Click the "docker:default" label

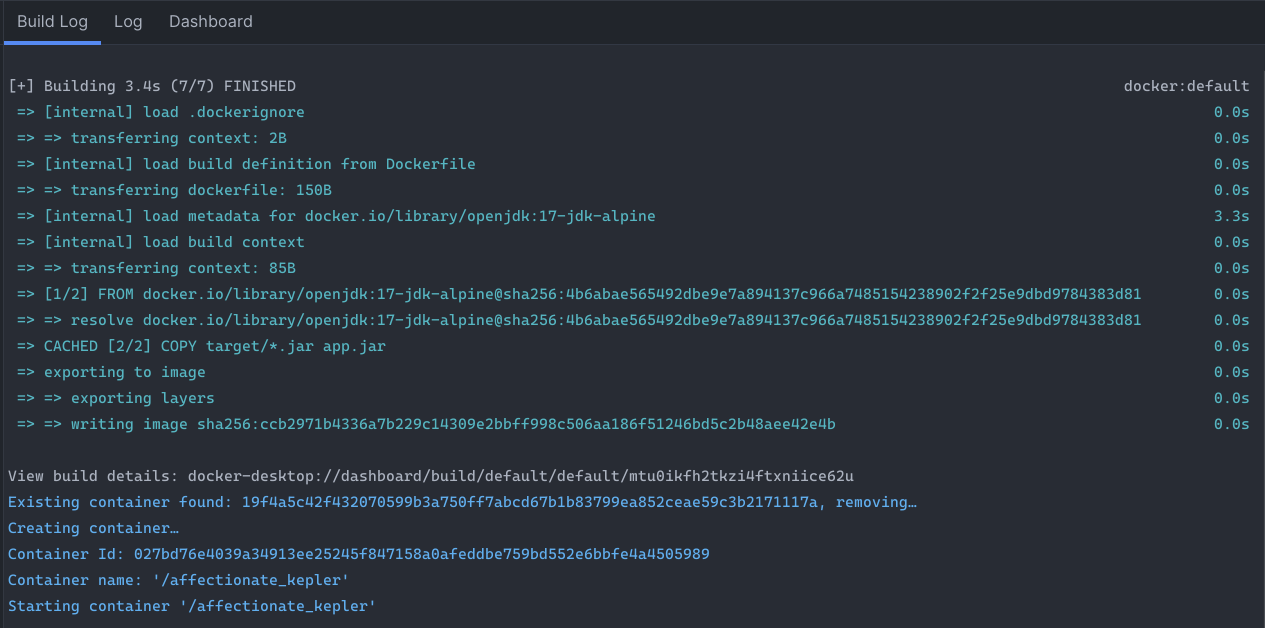coord(1186,86)
